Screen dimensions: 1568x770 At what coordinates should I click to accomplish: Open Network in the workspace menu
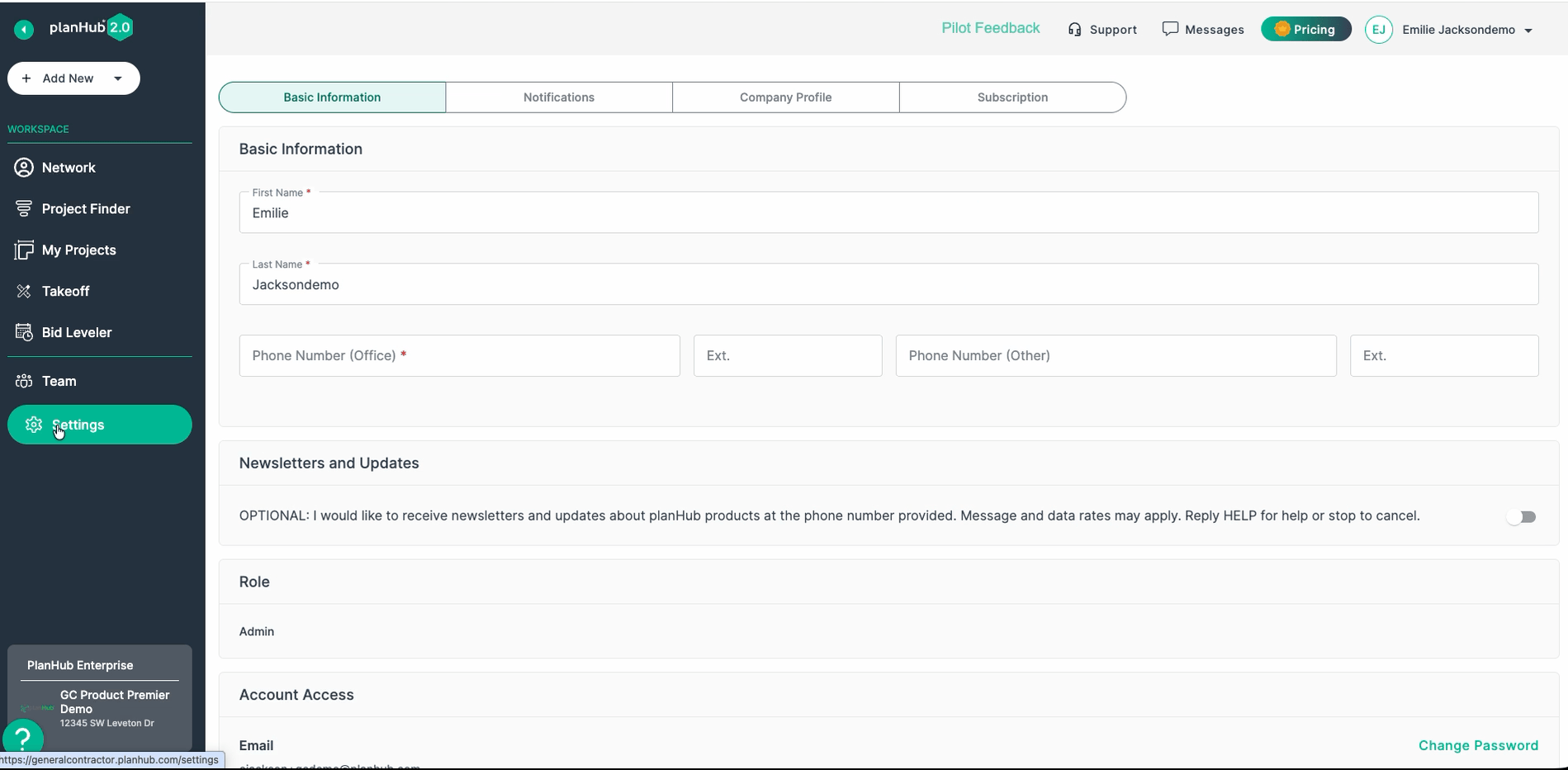[x=69, y=168]
